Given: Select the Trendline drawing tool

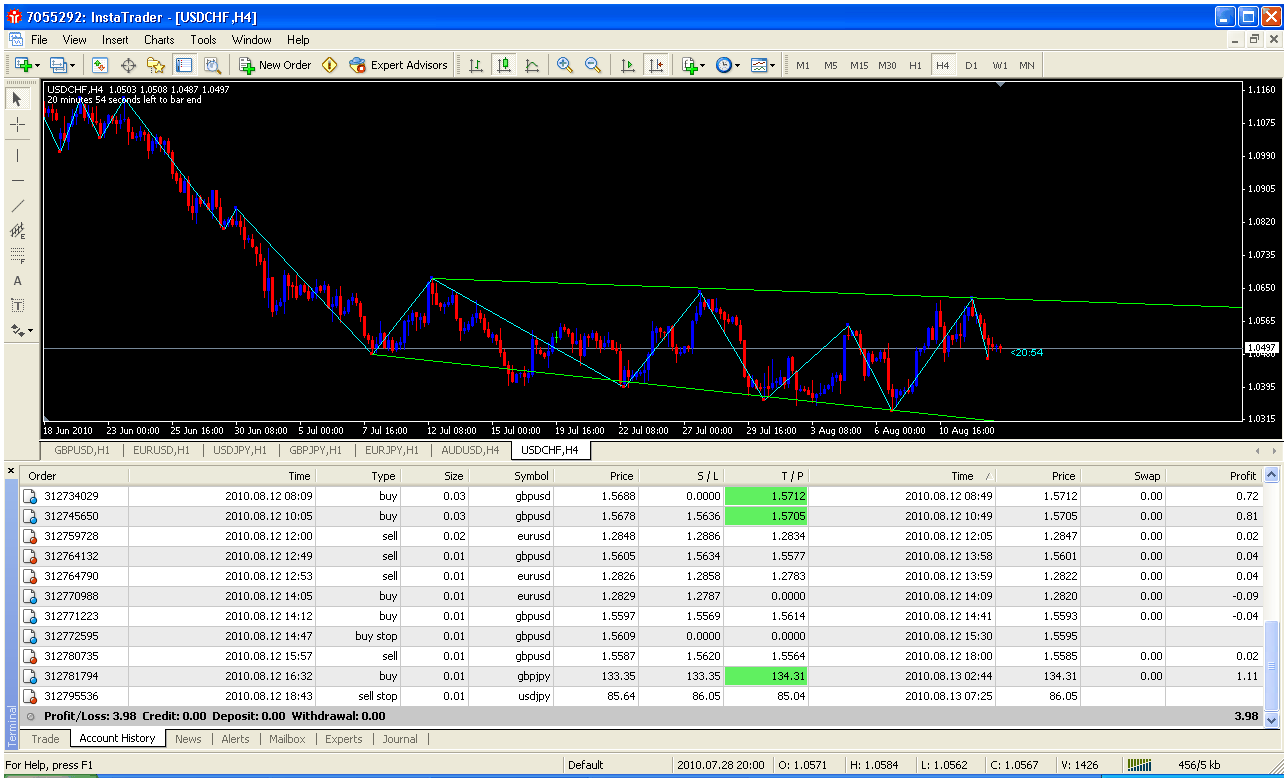Looking at the screenshot, I should tap(18, 205).
